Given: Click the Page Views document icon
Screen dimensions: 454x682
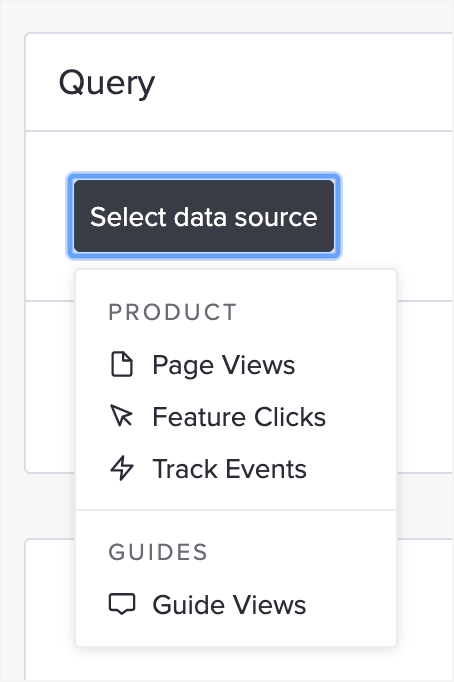Looking at the screenshot, I should coord(122,364).
